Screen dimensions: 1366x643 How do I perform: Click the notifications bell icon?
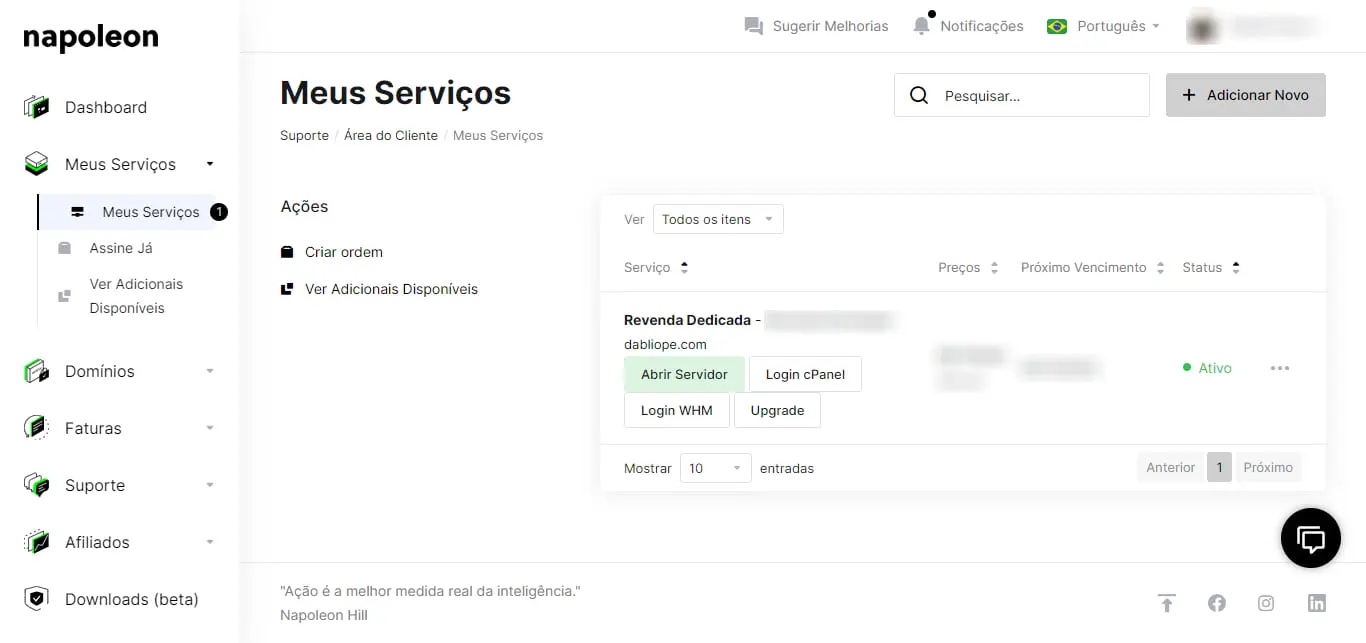coord(921,26)
